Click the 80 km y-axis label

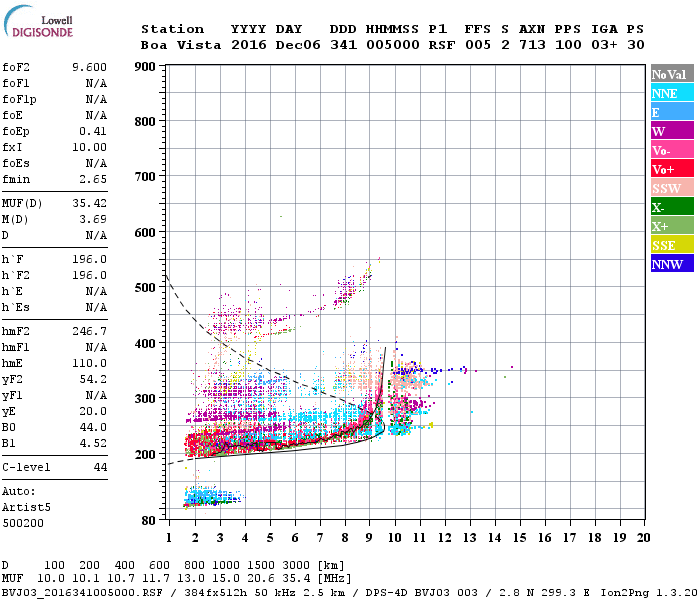[149, 521]
